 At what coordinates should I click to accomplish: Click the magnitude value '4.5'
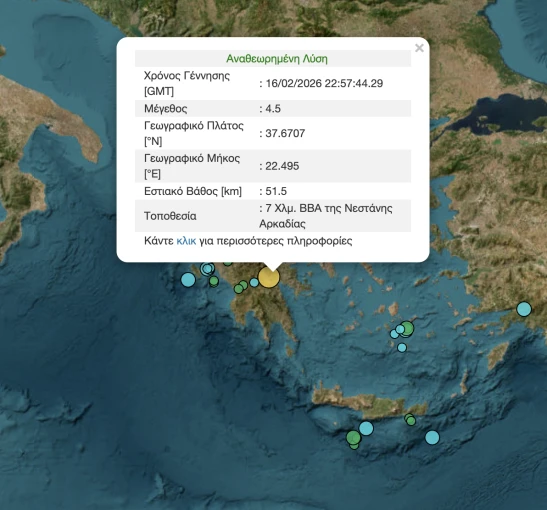[273, 109]
